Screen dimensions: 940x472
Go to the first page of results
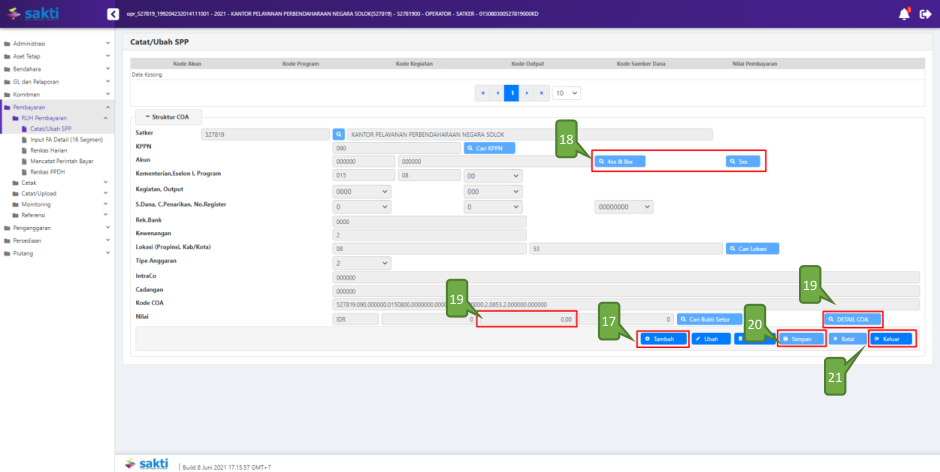click(482, 92)
